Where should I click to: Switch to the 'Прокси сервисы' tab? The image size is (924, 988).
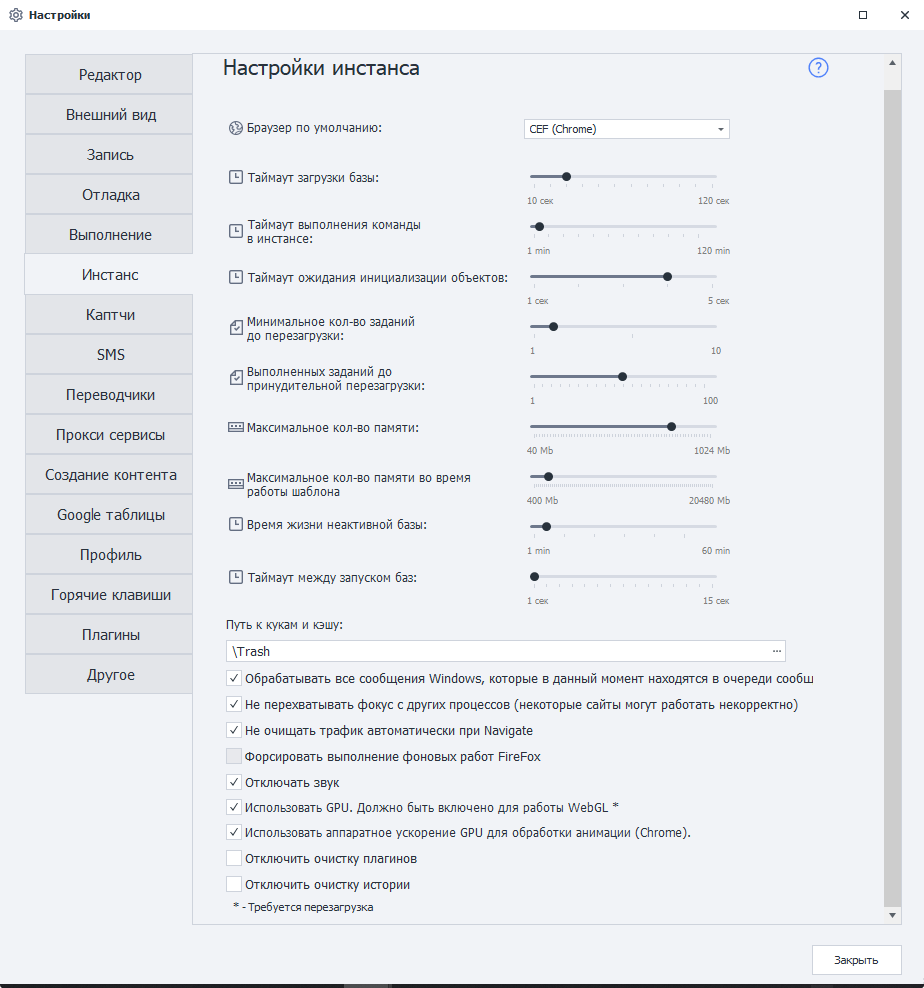pos(110,435)
